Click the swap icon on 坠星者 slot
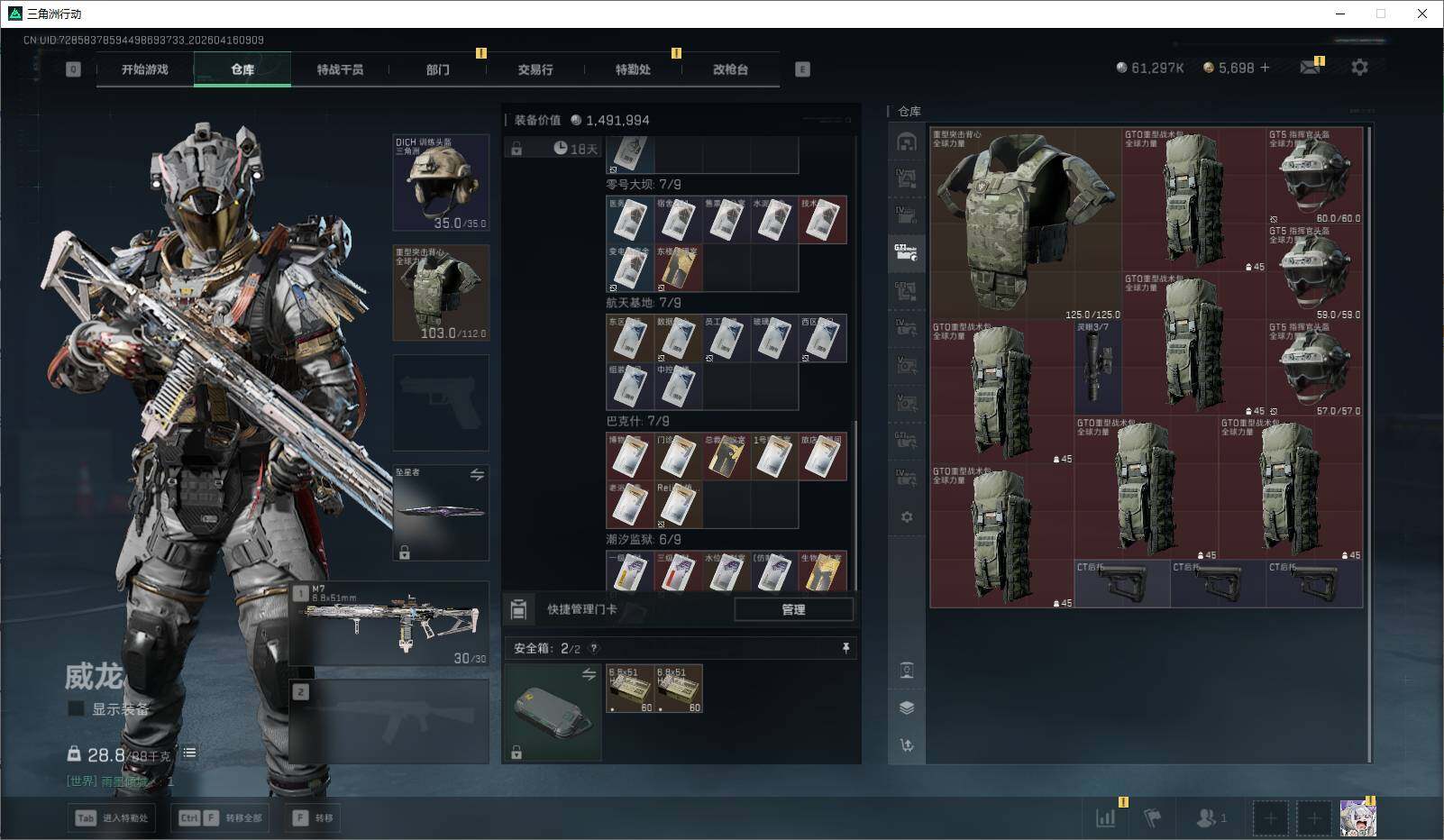1444x840 pixels. 477,474
